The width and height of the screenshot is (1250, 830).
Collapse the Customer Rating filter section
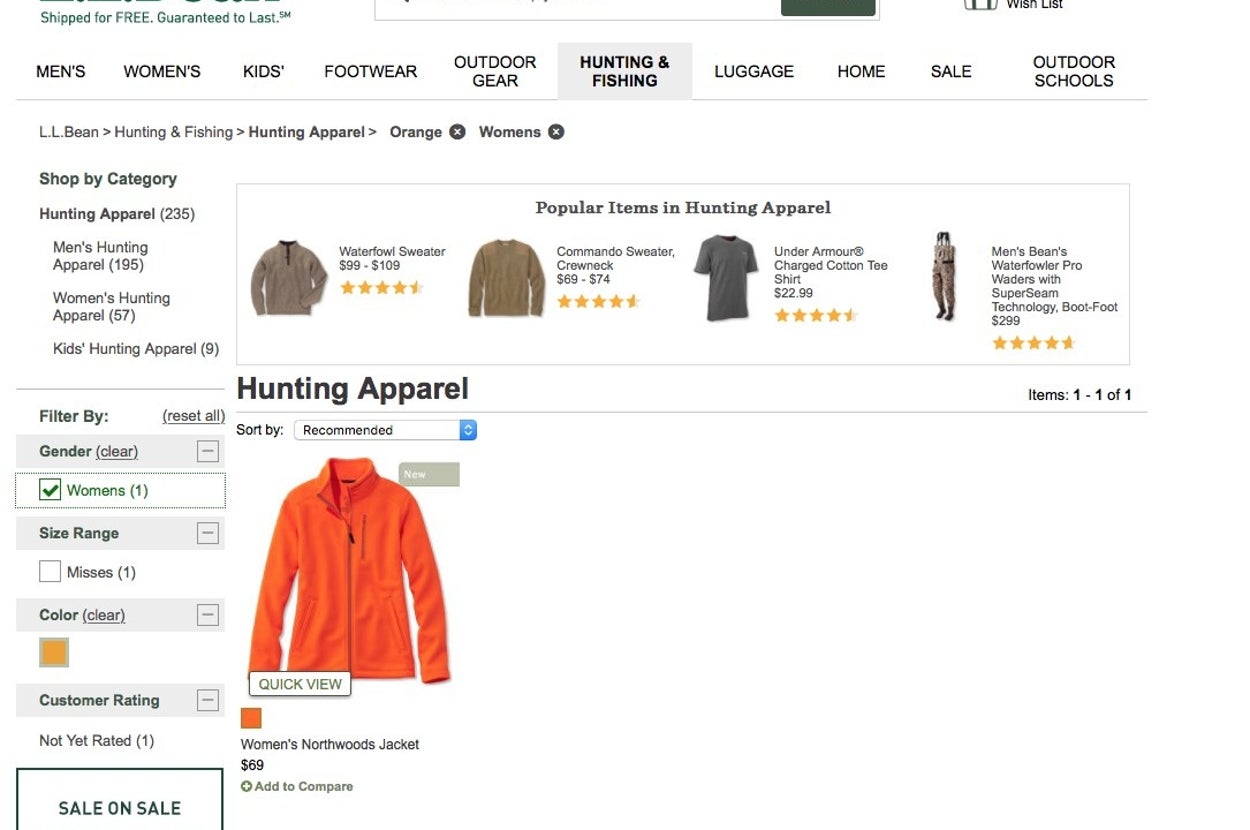click(x=207, y=700)
